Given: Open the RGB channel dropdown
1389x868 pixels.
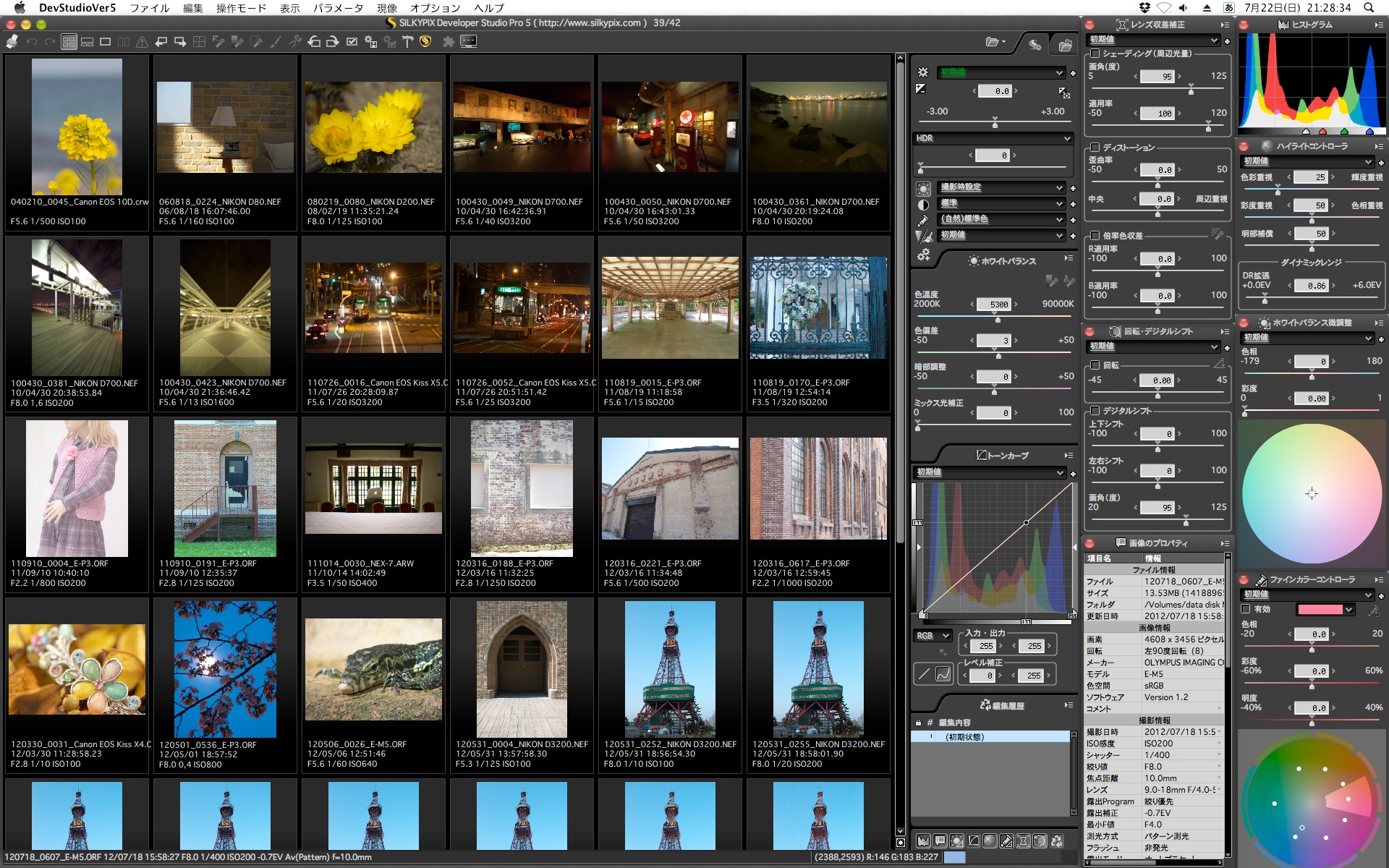Looking at the screenshot, I should coord(933,636).
